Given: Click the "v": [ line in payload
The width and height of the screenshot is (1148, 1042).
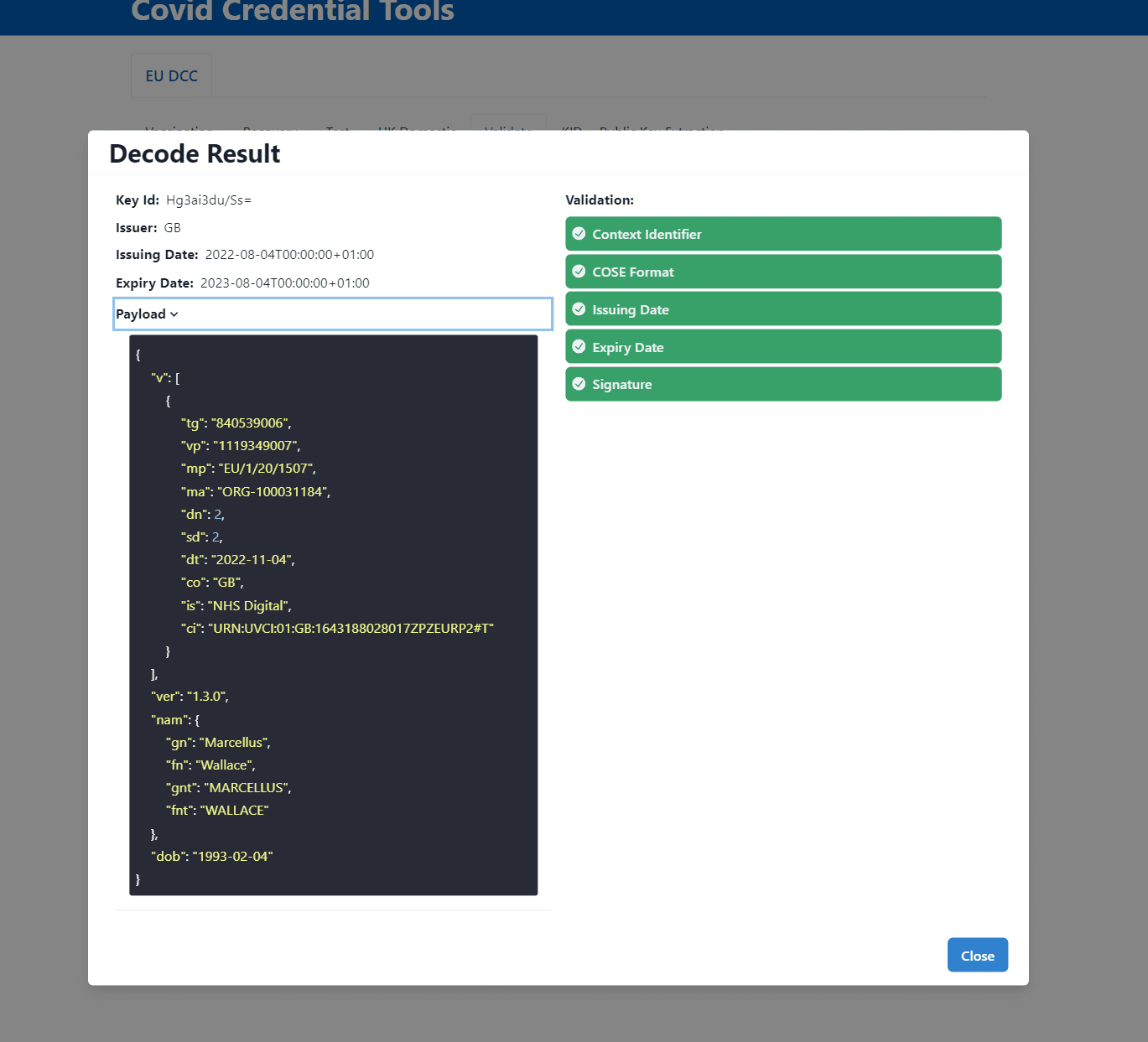Looking at the screenshot, I should pos(165,378).
